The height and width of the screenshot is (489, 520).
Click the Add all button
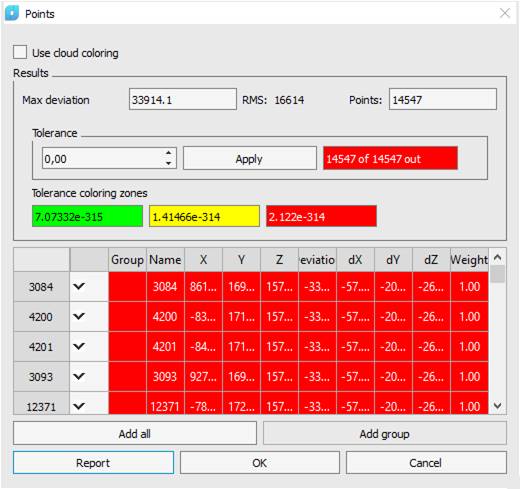tap(135, 433)
